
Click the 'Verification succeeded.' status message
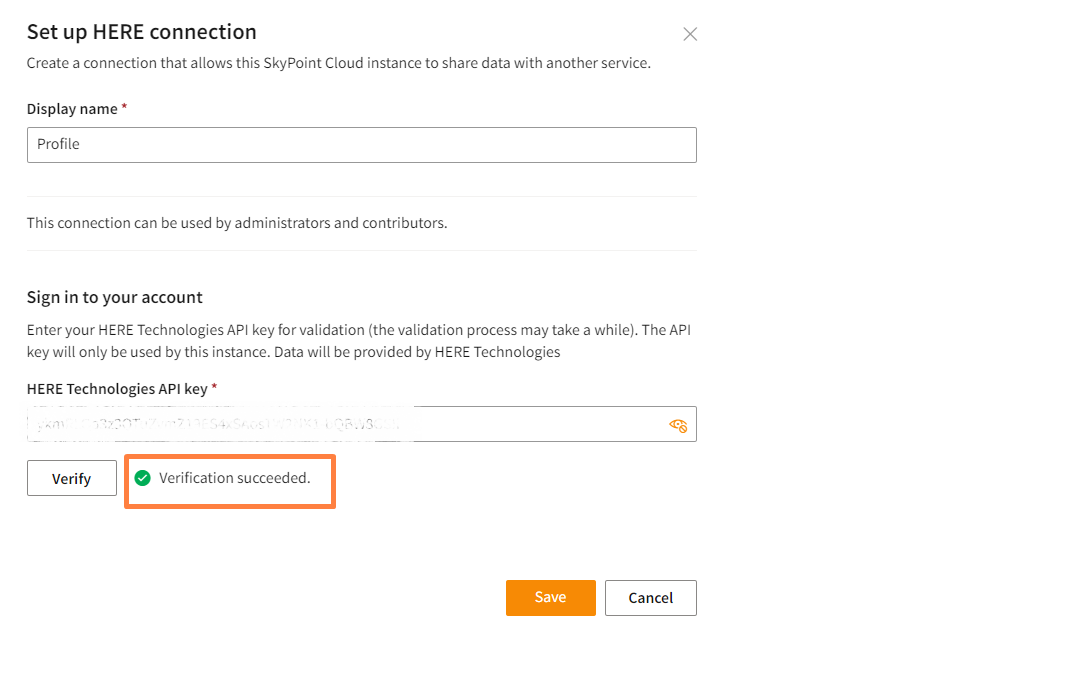coord(234,478)
